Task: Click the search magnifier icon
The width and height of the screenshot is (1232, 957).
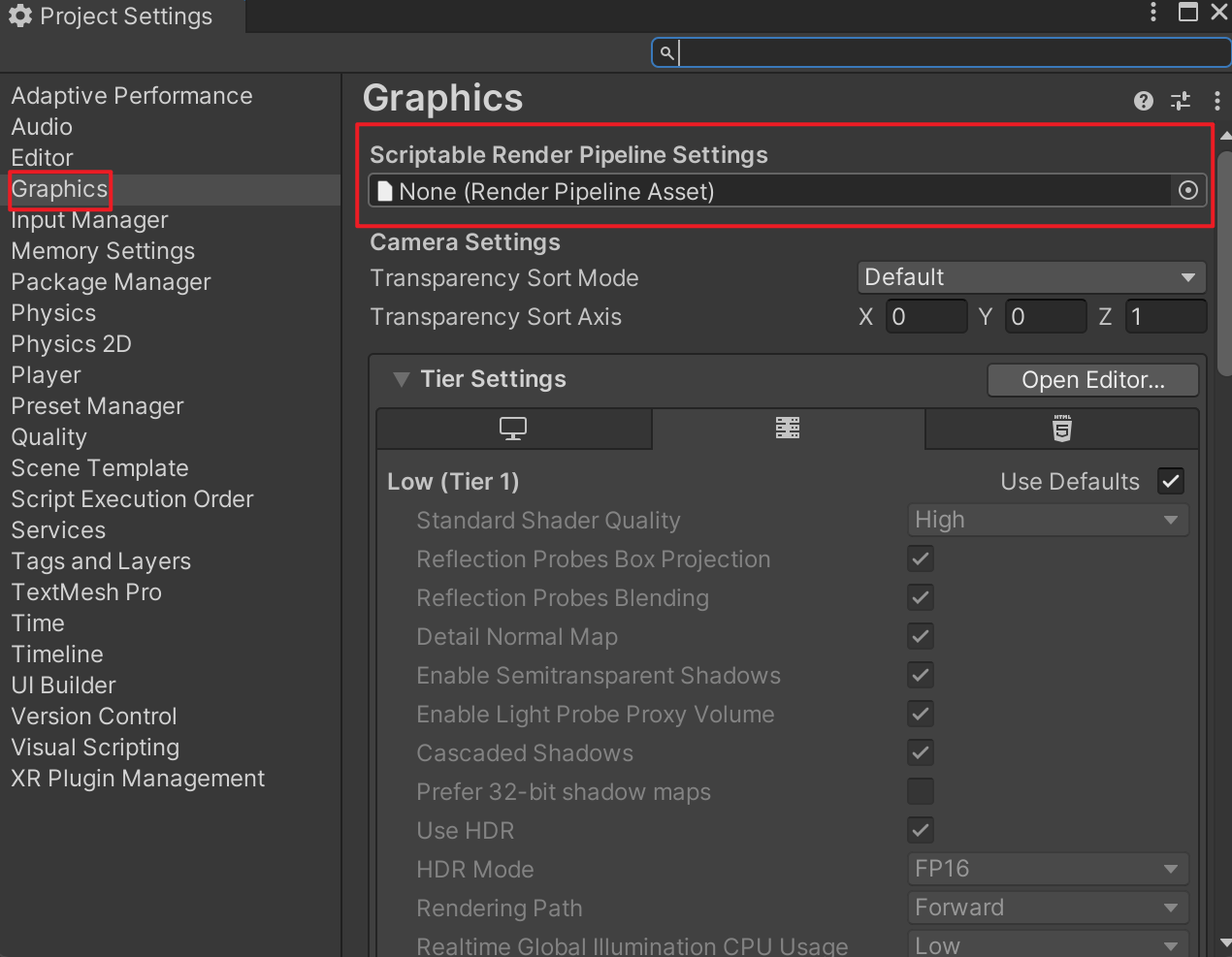Action: [x=666, y=52]
